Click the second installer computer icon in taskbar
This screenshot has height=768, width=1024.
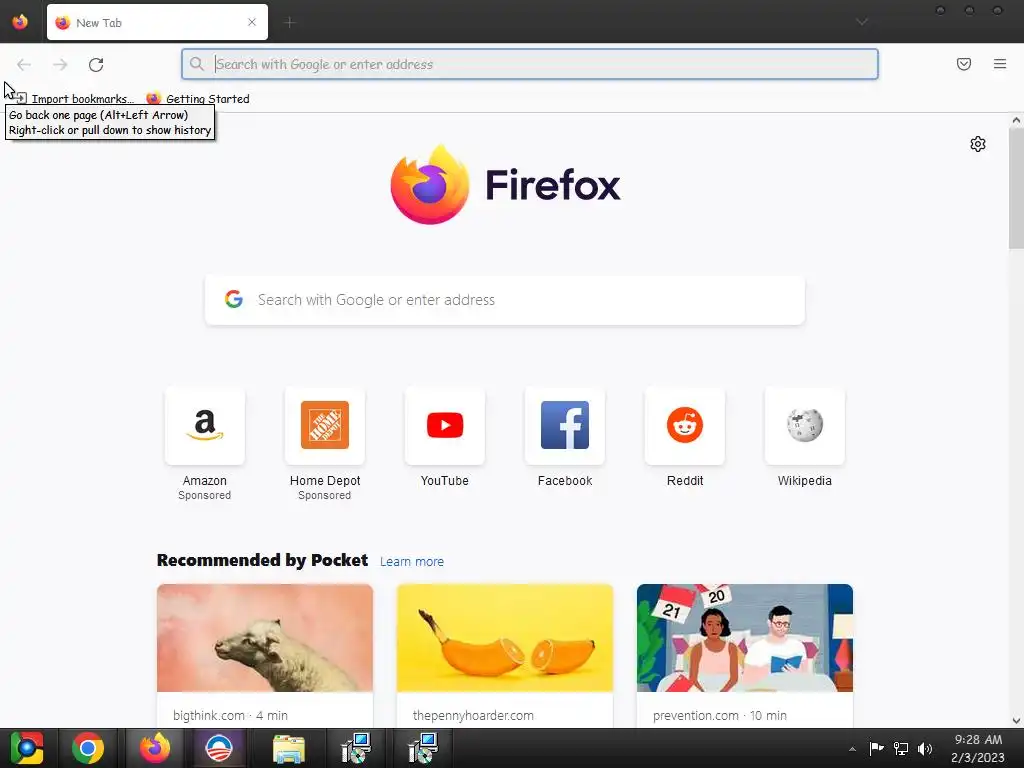click(423, 748)
